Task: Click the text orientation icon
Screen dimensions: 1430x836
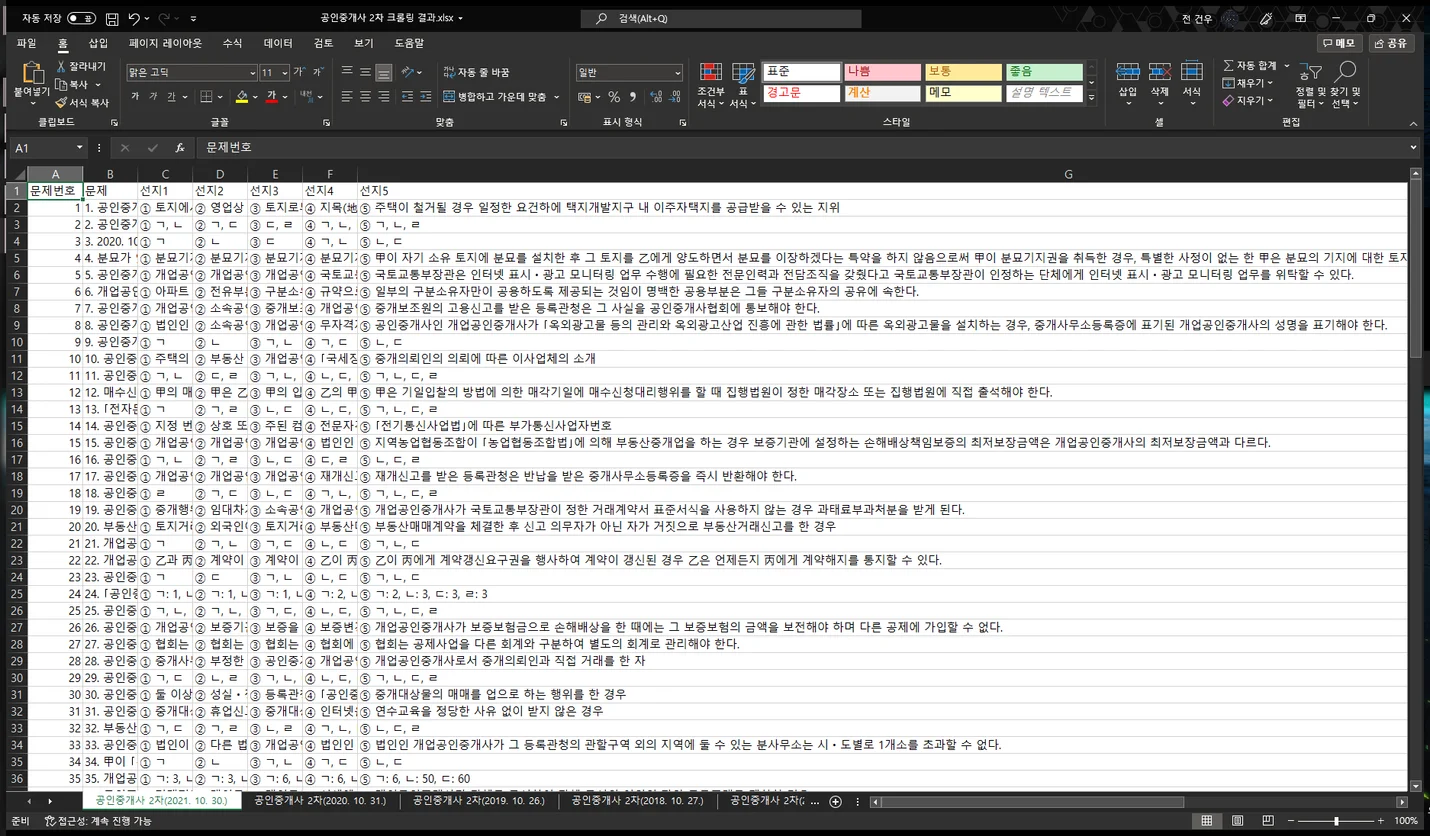Action: coord(408,72)
